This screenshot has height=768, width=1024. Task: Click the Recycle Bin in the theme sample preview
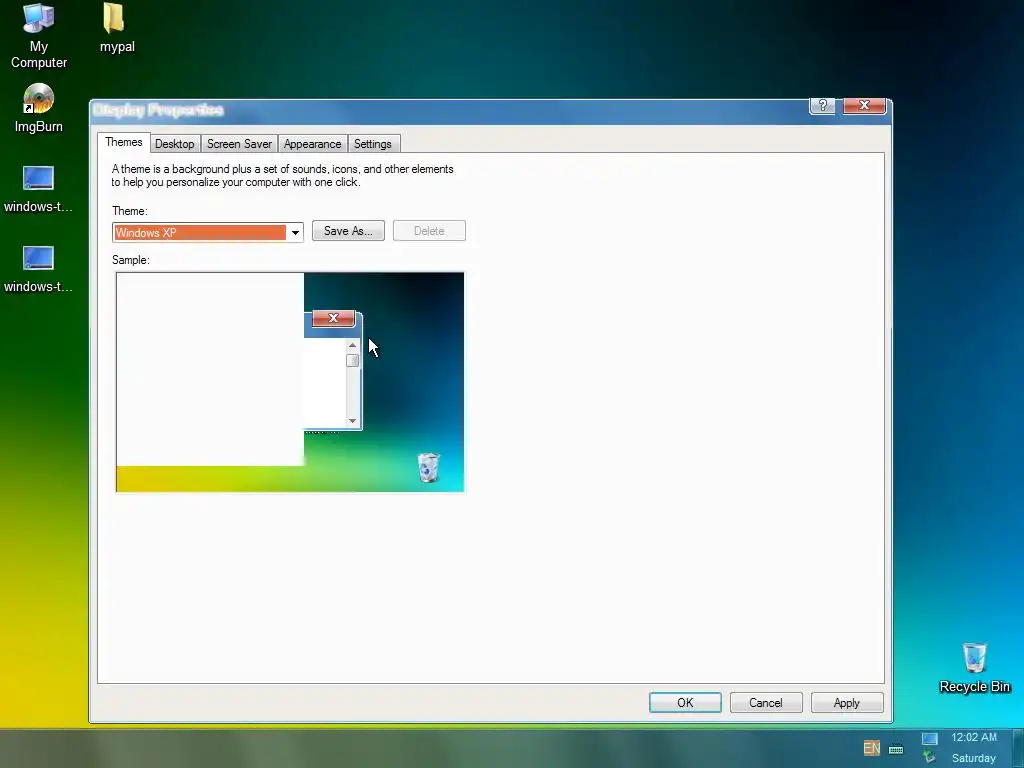point(428,467)
